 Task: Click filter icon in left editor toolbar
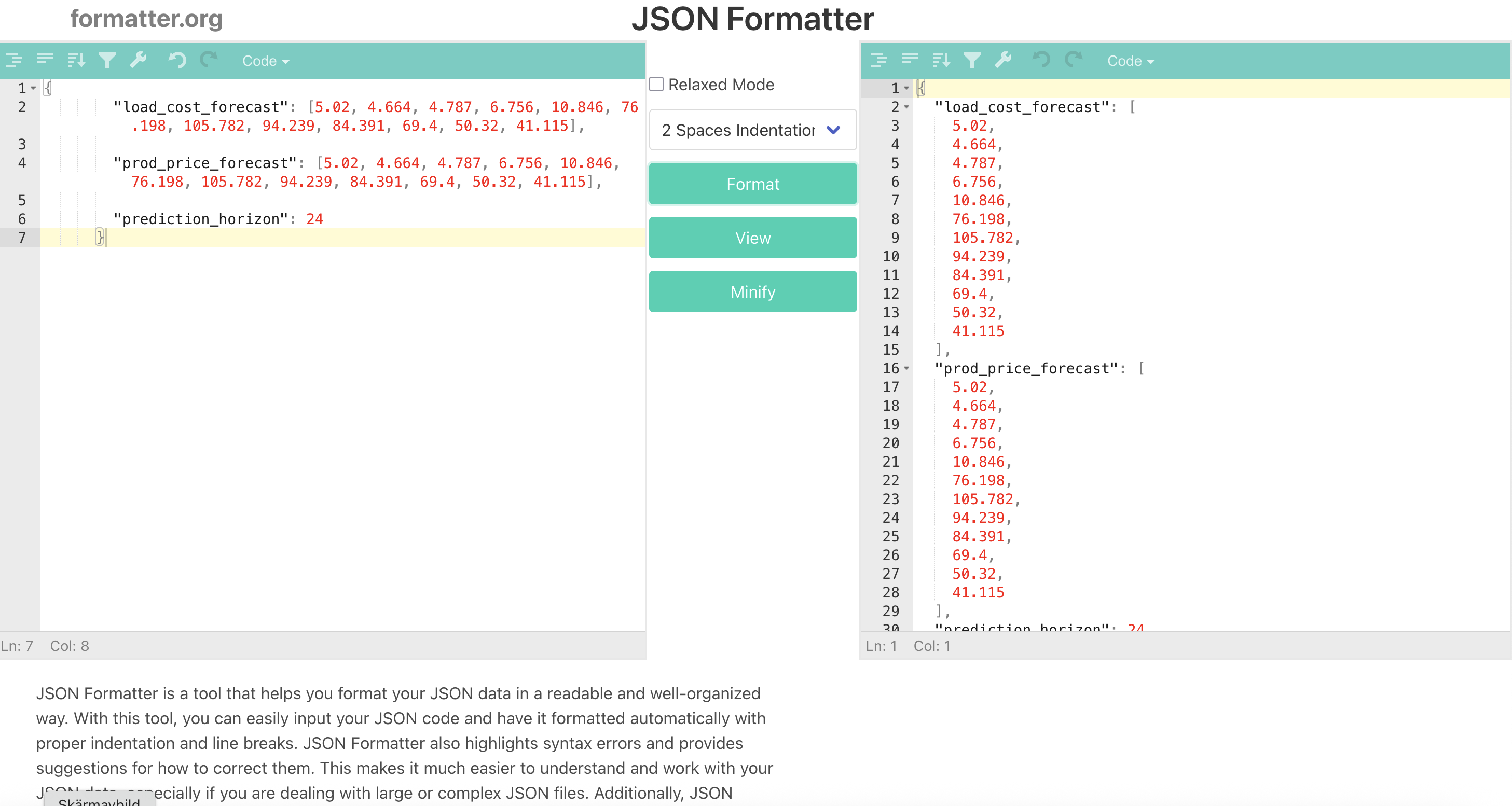coord(107,60)
